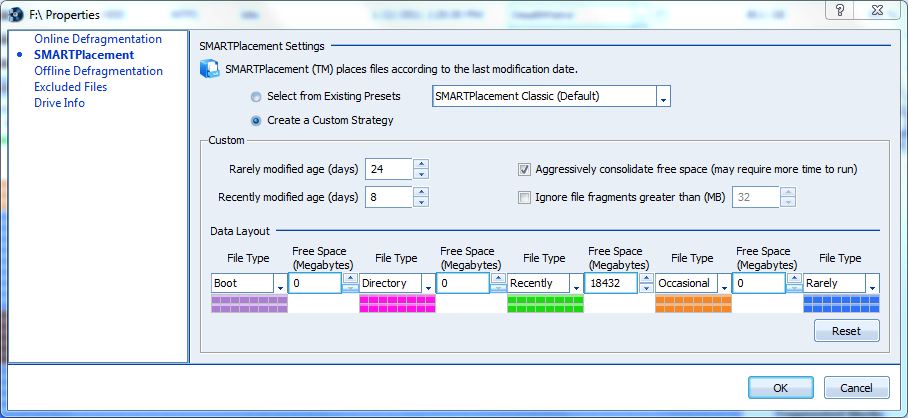The image size is (908, 418).
Task: Open the Occasional file type dropdown
Action: pos(723,284)
